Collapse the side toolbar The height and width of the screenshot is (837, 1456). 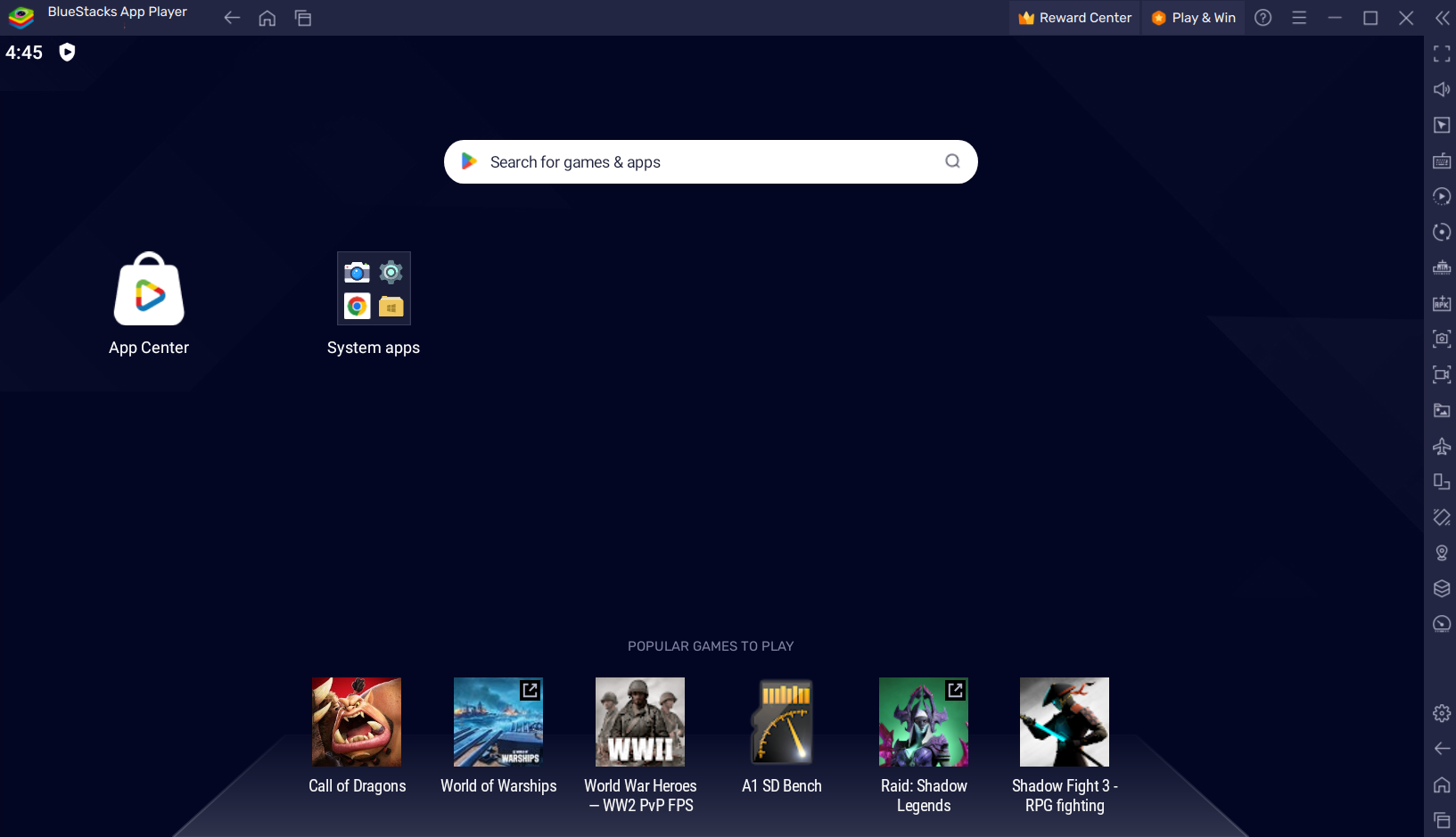(1442, 17)
